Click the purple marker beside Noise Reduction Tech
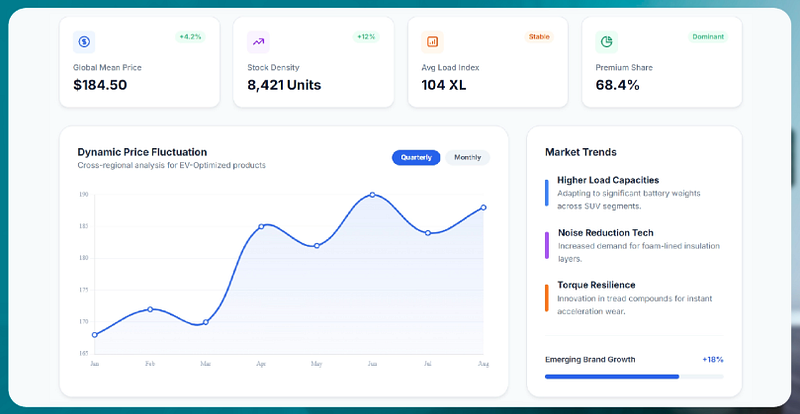 point(546,245)
